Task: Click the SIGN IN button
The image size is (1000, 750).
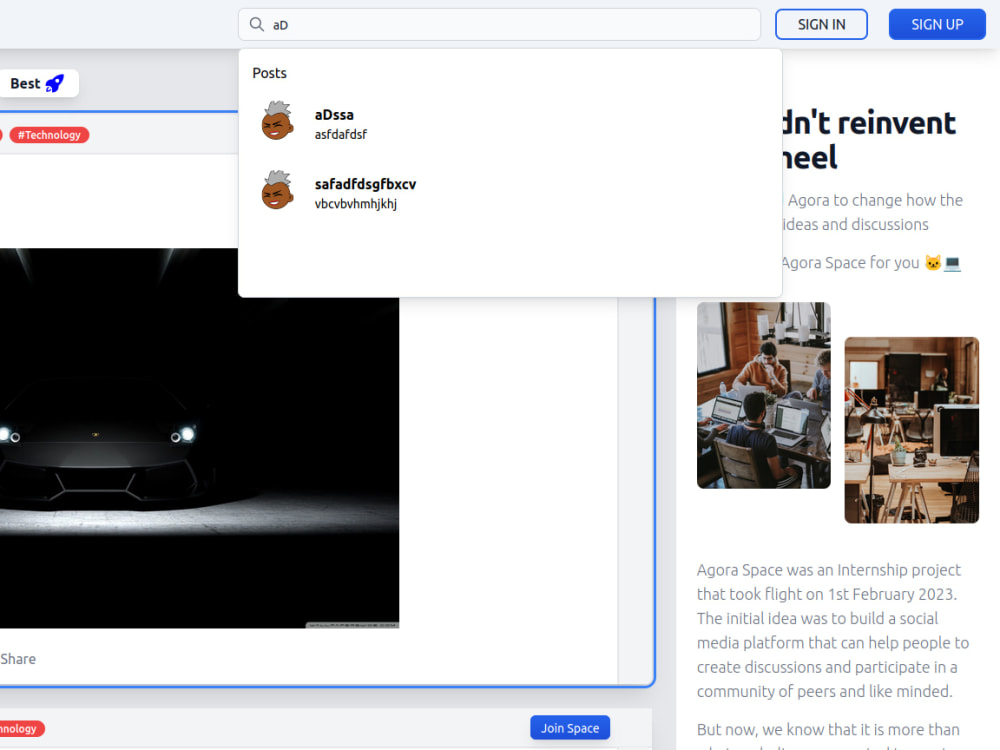Action: click(x=821, y=24)
